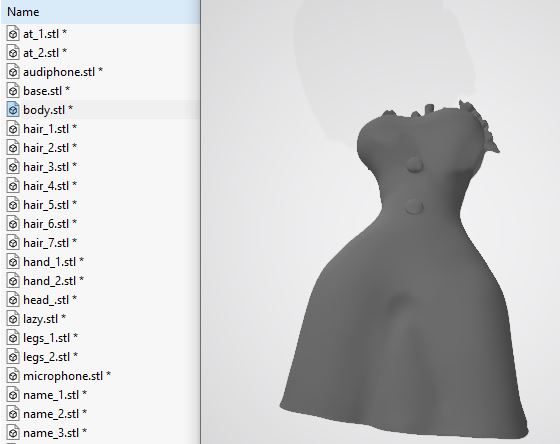Select the file name legs_1.stl
The image size is (560, 444).
(50, 338)
